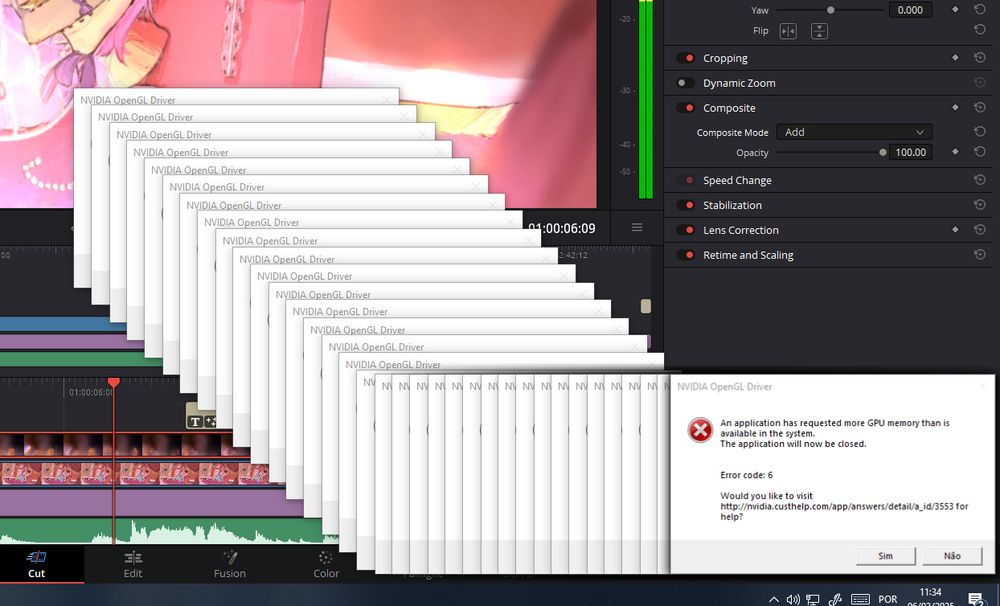Click the red playhead marker on the timeline

pyautogui.click(x=114, y=382)
